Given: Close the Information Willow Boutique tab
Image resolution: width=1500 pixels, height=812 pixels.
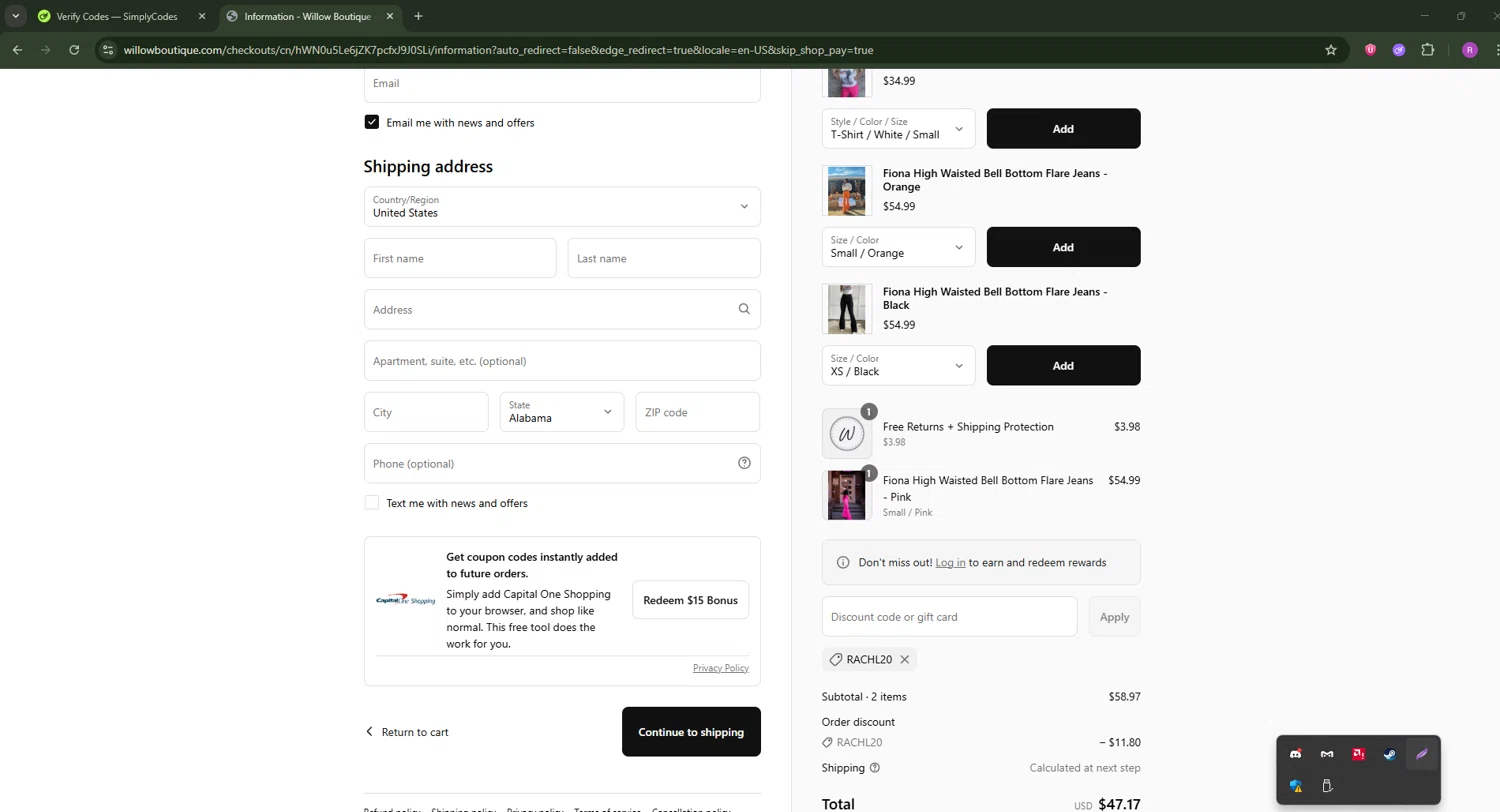Looking at the screenshot, I should pos(390,16).
